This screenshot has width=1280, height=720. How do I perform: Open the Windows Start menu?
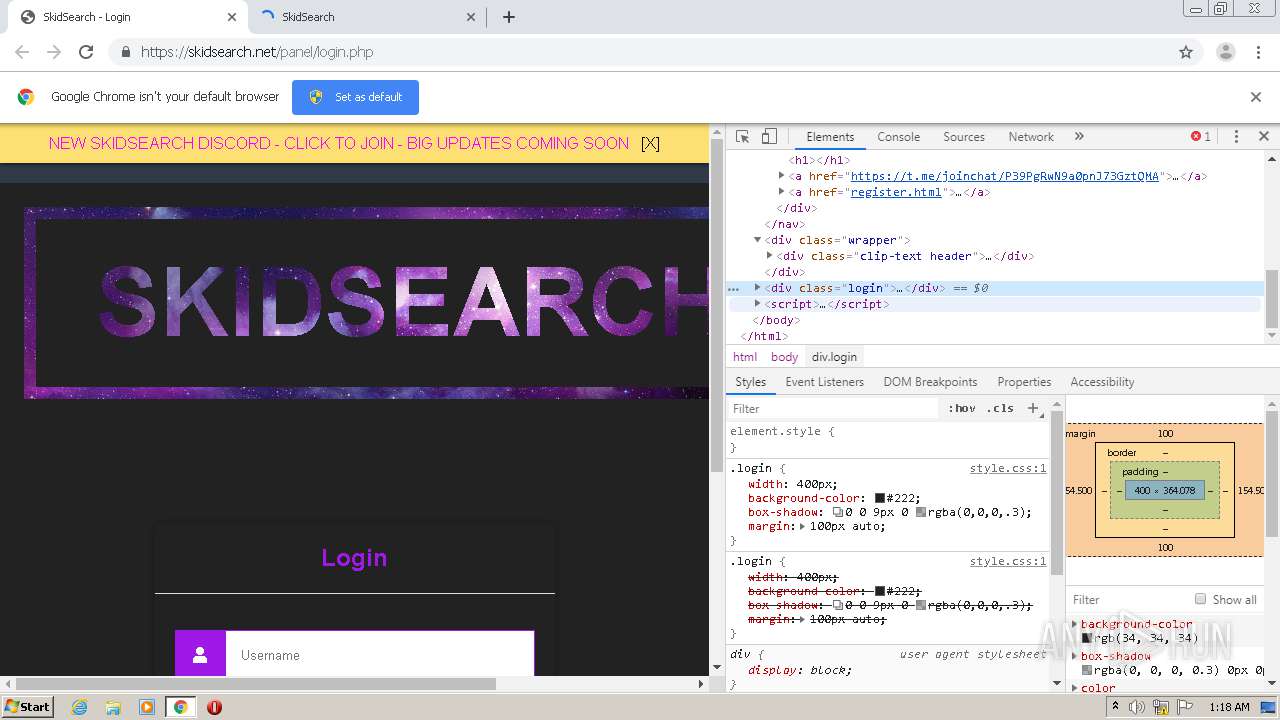coord(27,706)
